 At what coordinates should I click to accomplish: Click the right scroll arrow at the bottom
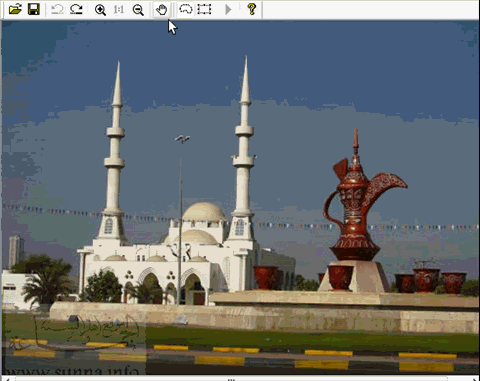click(x=474, y=379)
